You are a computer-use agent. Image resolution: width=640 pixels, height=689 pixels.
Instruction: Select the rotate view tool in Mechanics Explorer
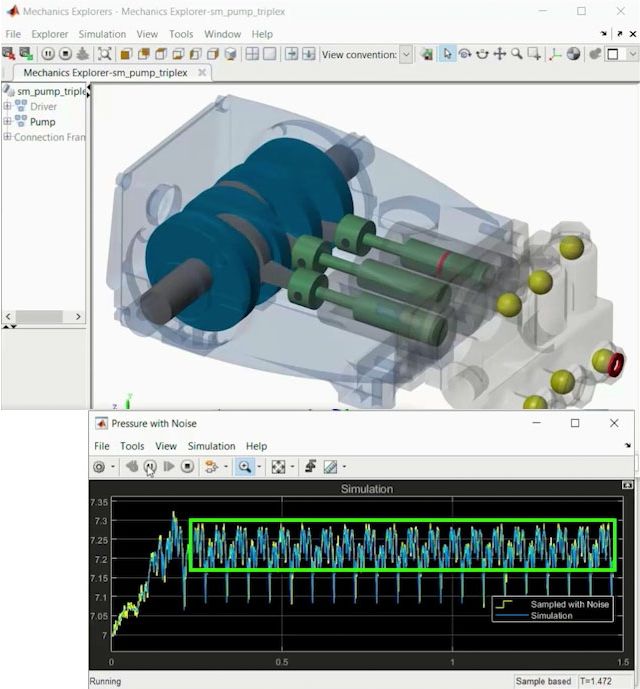pos(465,54)
